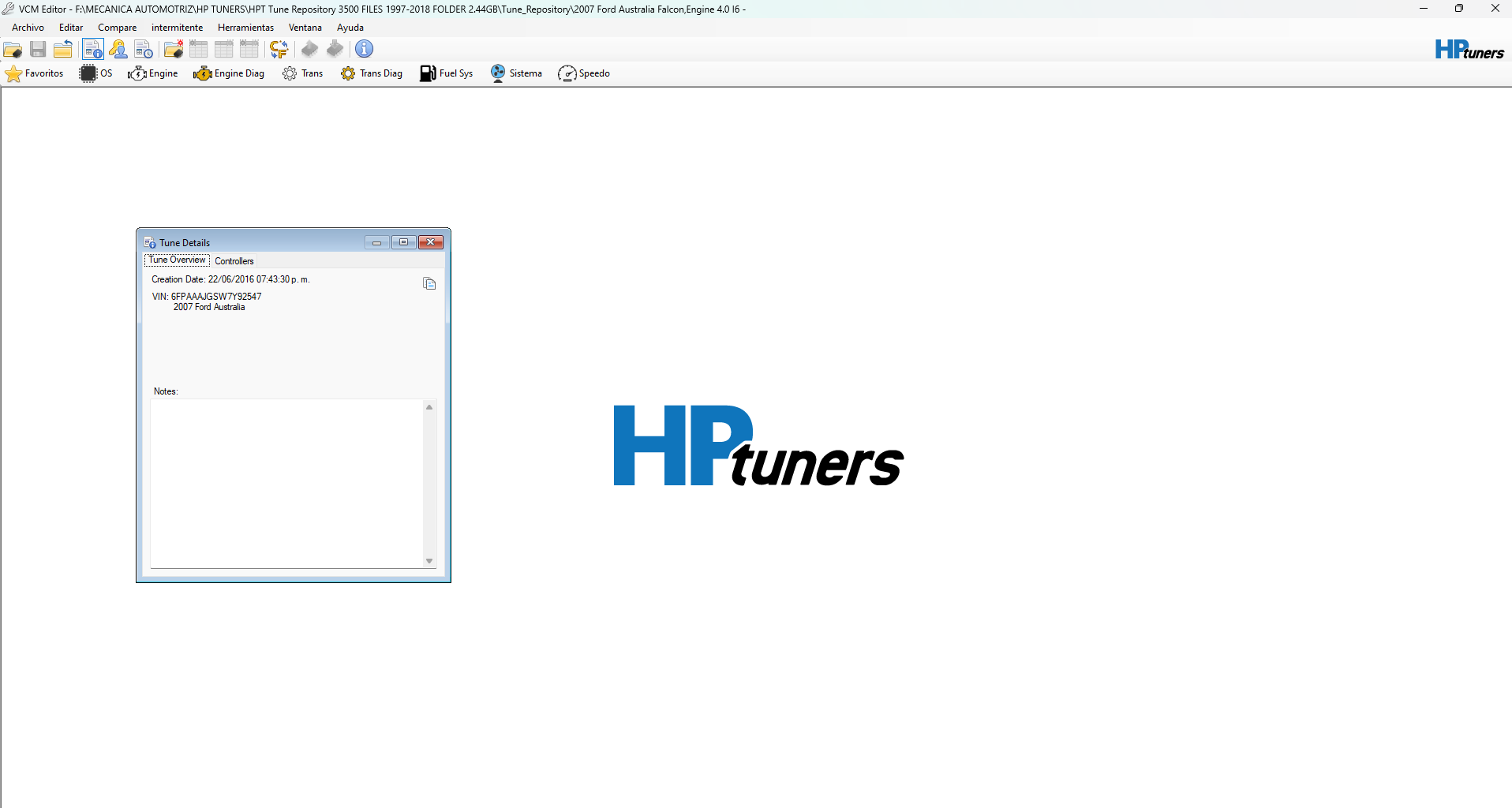Click the Tune Details toolbar icon

(92, 50)
